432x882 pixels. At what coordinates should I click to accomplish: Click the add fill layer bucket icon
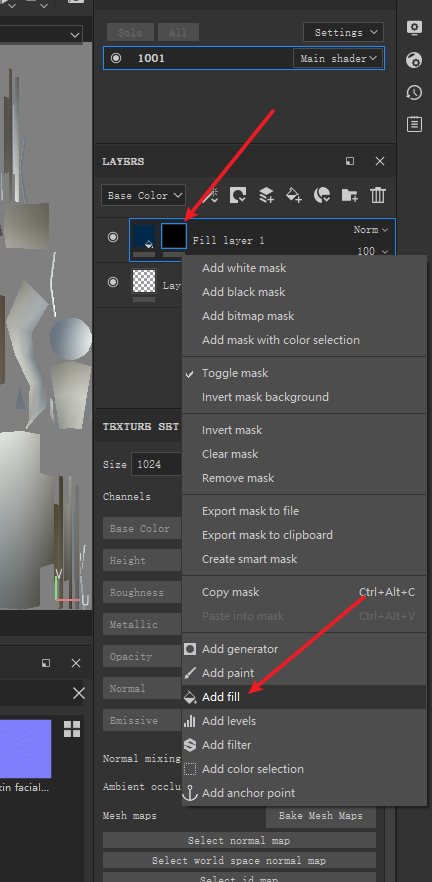click(x=294, y=195)
